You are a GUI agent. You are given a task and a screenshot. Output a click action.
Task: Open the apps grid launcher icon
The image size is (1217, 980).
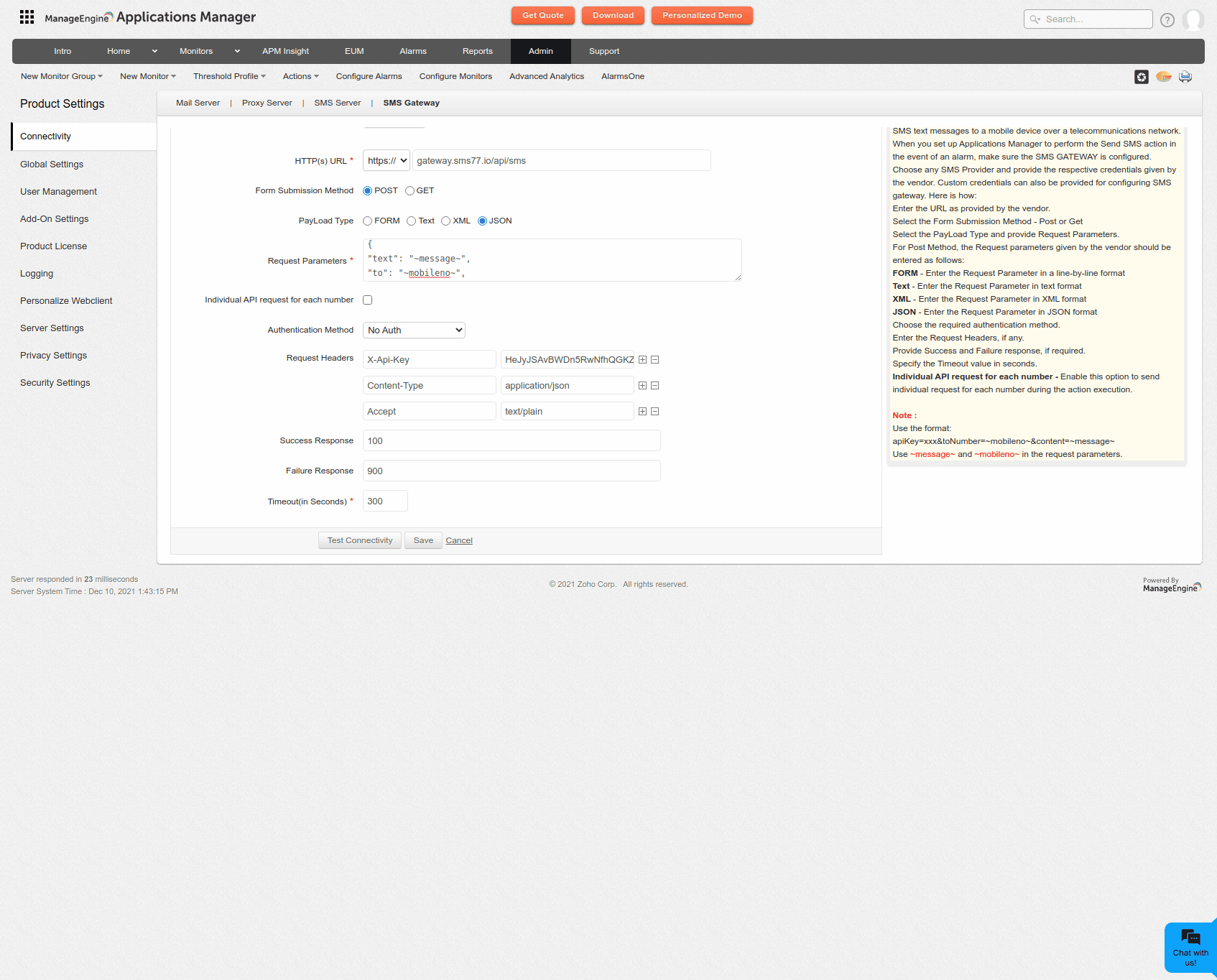(27, 17)
